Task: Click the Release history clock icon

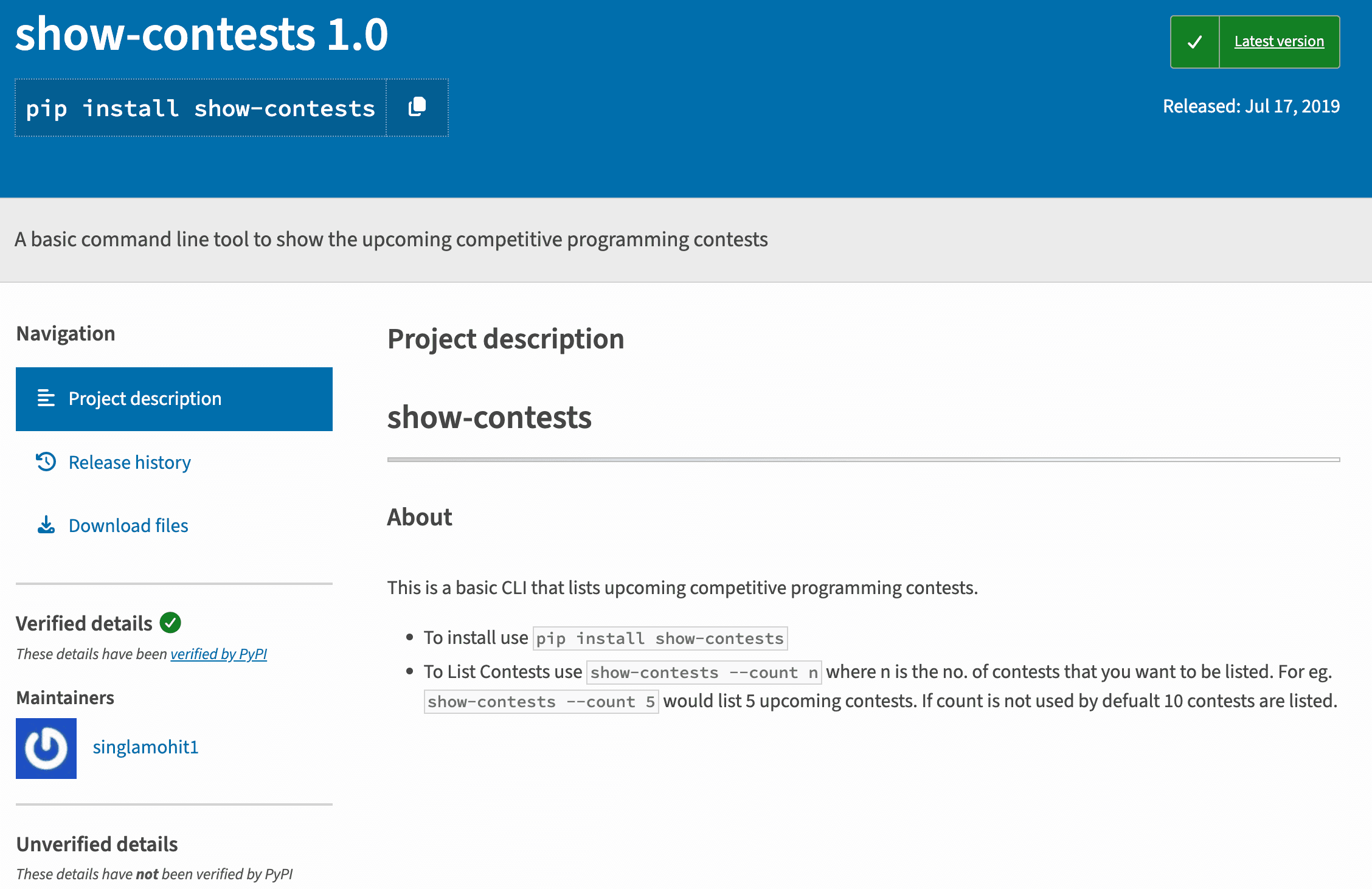Action: point(45,462)
